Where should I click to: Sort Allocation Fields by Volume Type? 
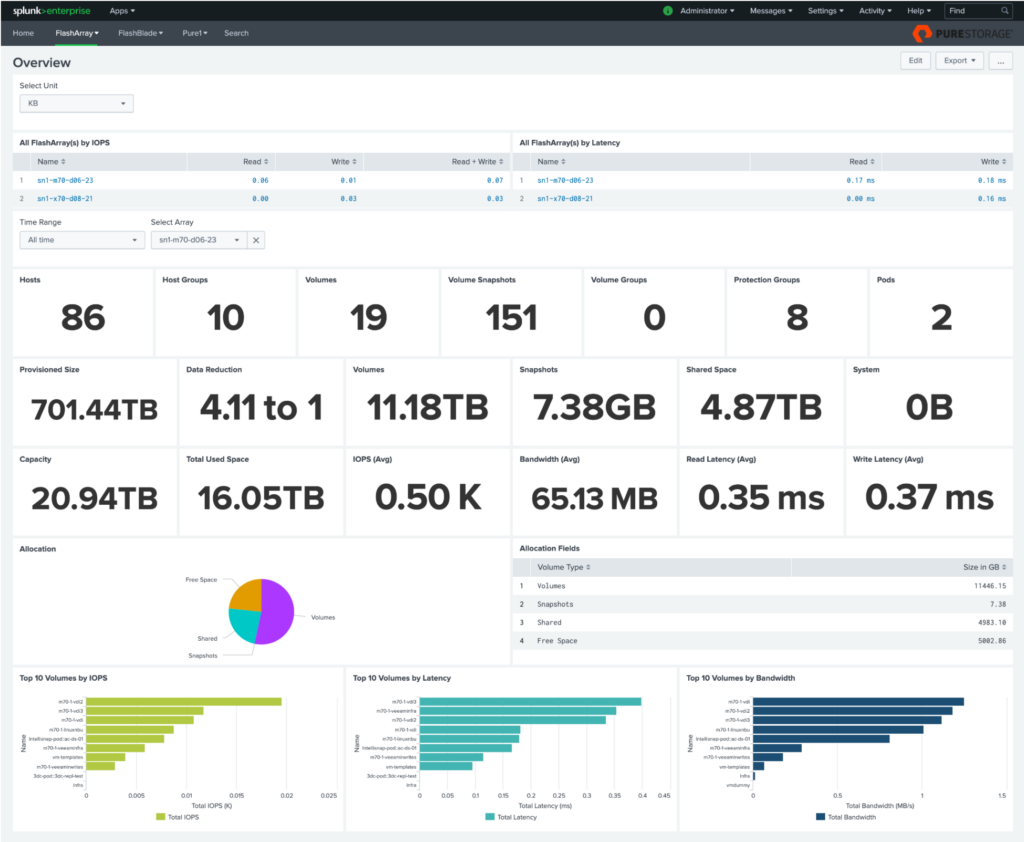pos(564,567)
